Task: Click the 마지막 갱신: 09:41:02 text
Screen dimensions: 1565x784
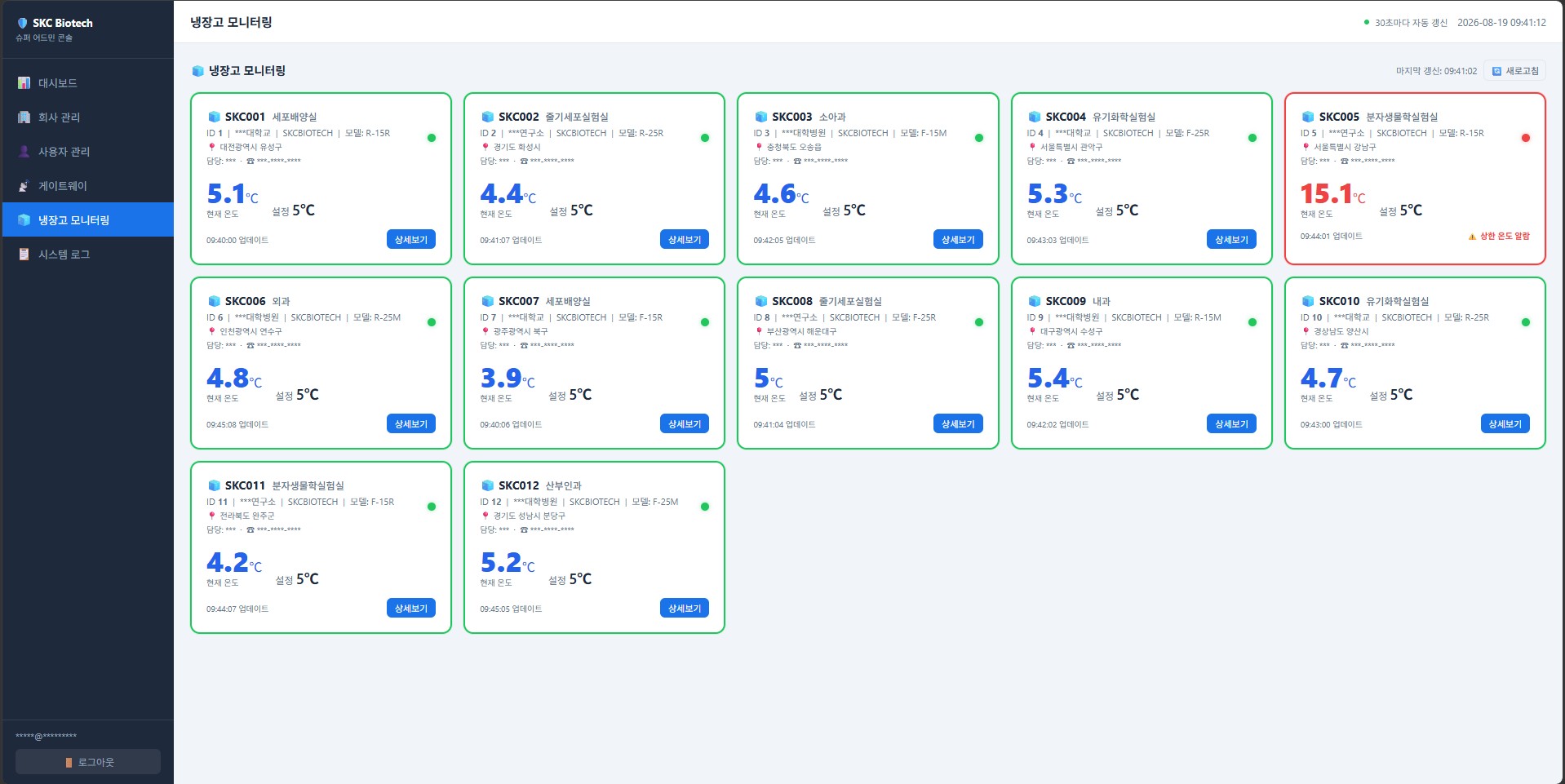Action: tap(1436, 71)
